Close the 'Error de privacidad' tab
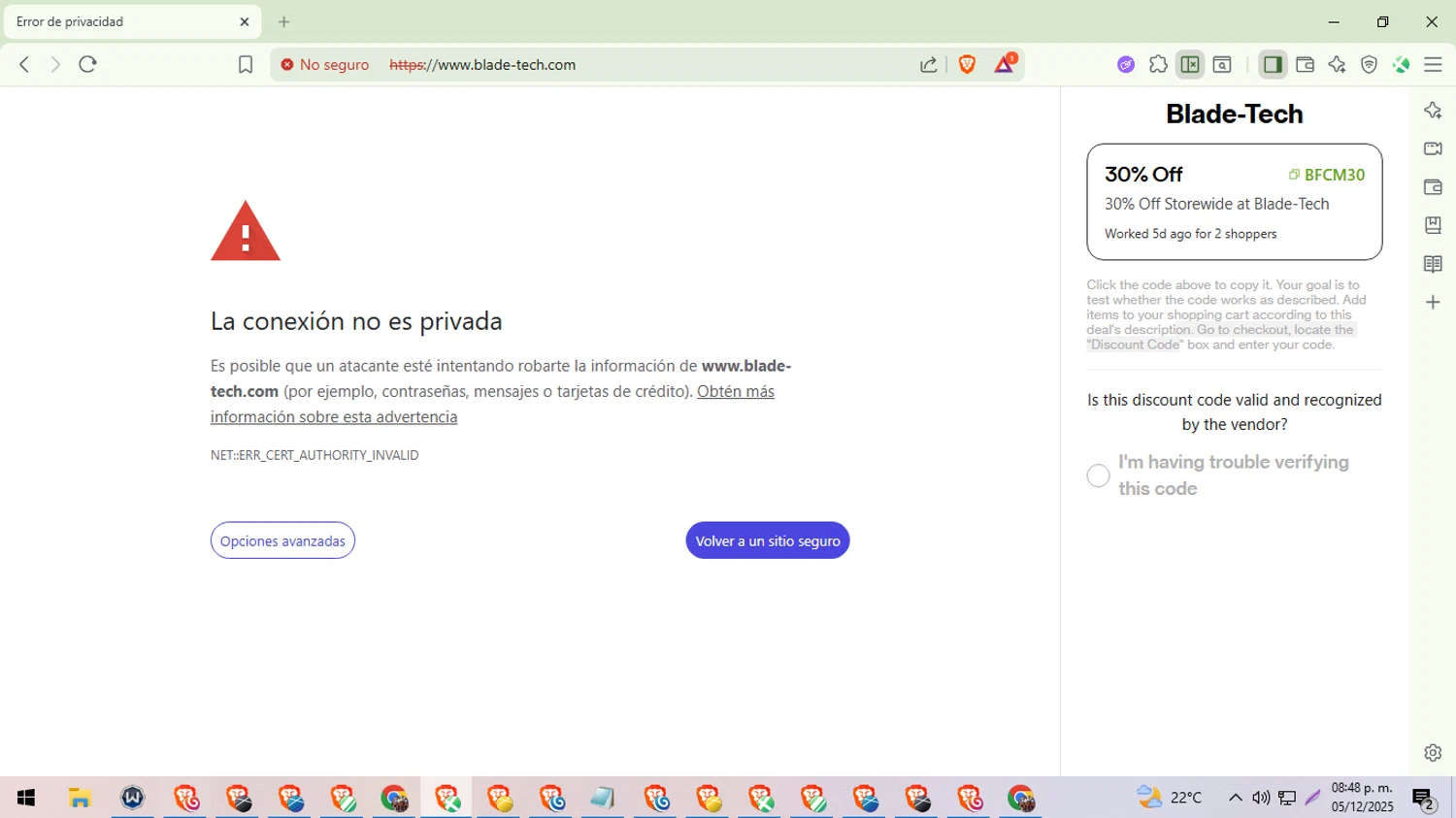The image size is (1456, 818). tap(245, 21)
